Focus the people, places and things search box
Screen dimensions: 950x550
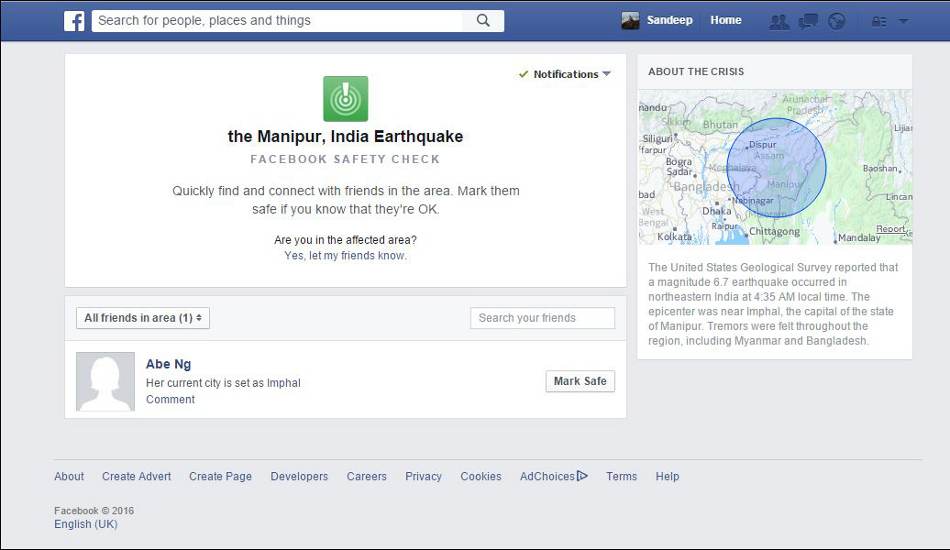pyautogui.click(x=277, y=21)
